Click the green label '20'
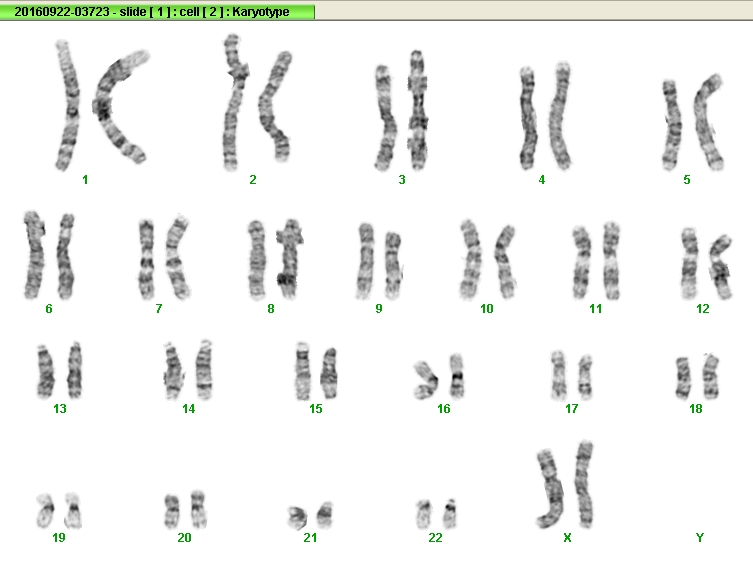Image resolution: width=753 pixels, height=579 pixels. coord(184,538)
